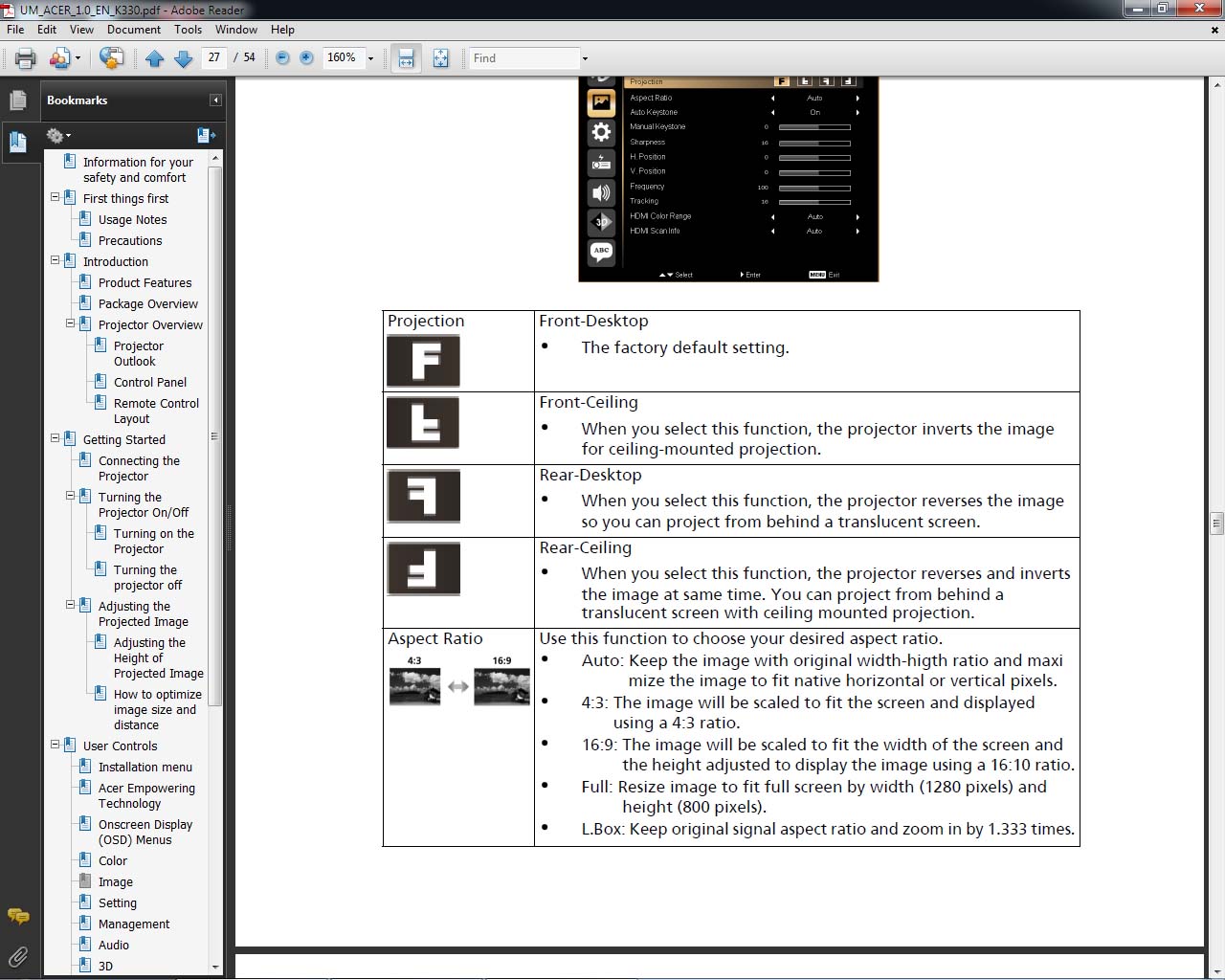Open the Comments panel icon
The image size is (1225, 980).
click(18, 916)
